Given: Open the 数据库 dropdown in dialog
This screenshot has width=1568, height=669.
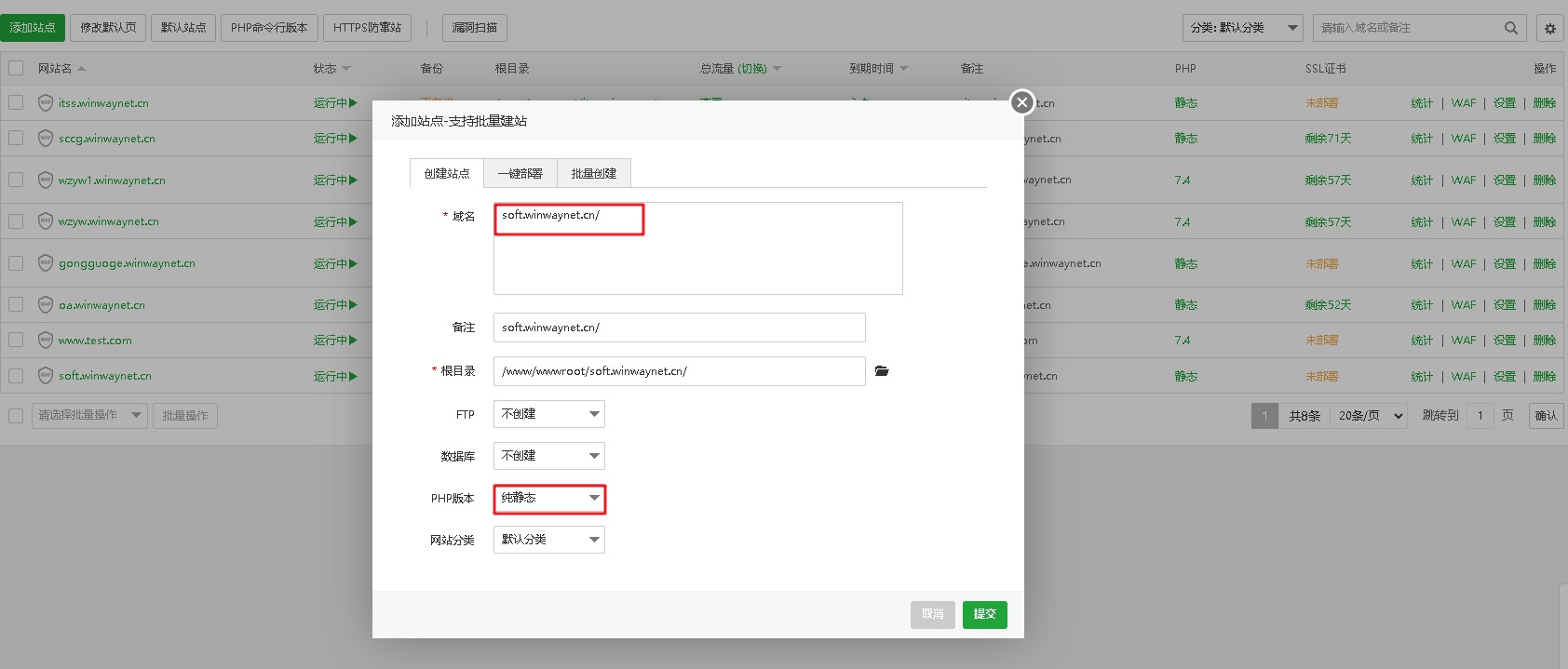Looking at the screenshot, I should click(x=549, y=456).
